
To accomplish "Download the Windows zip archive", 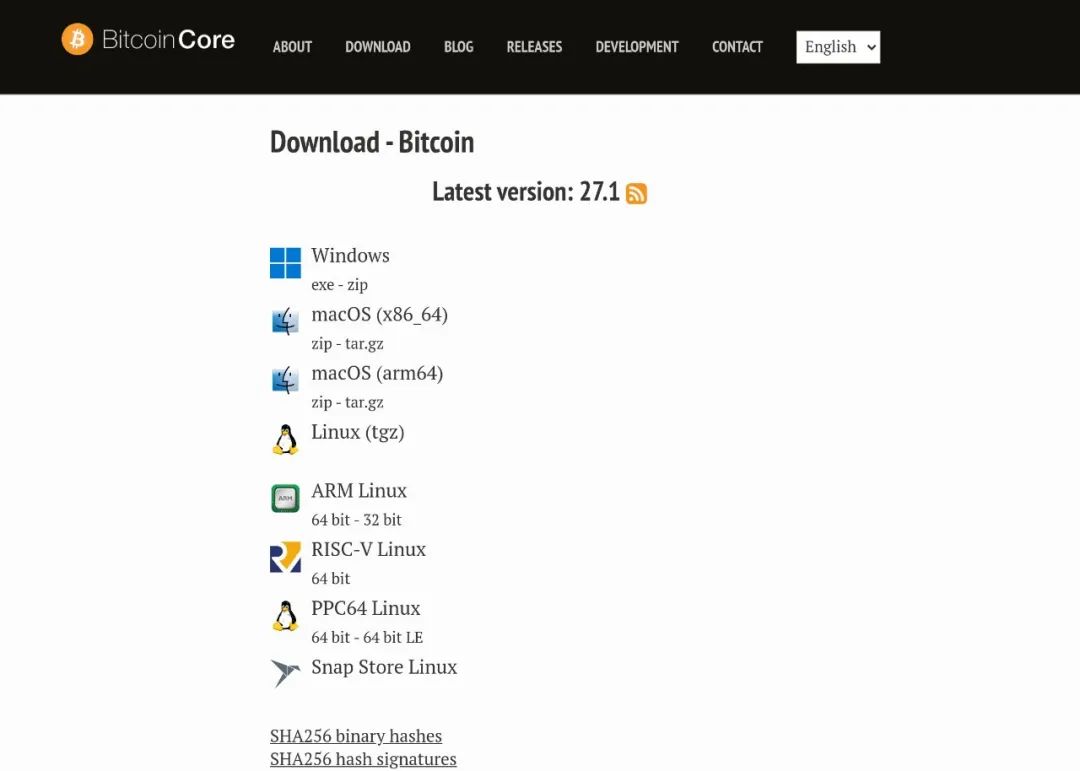I will click(357, 285).
